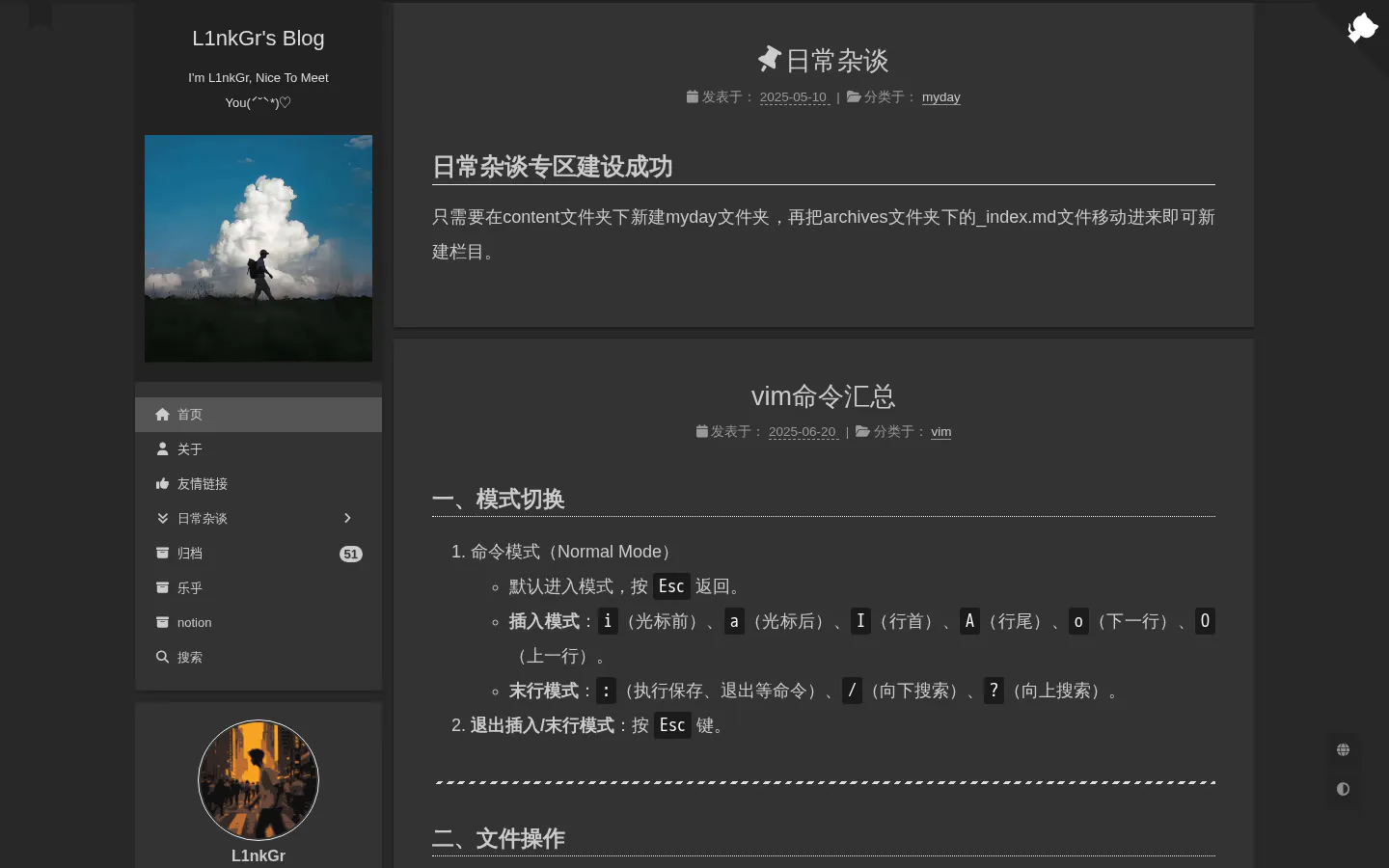This screenshot has width=1389, height=868.
Task: Open the notion menu entry
Action: pos(259,623)
